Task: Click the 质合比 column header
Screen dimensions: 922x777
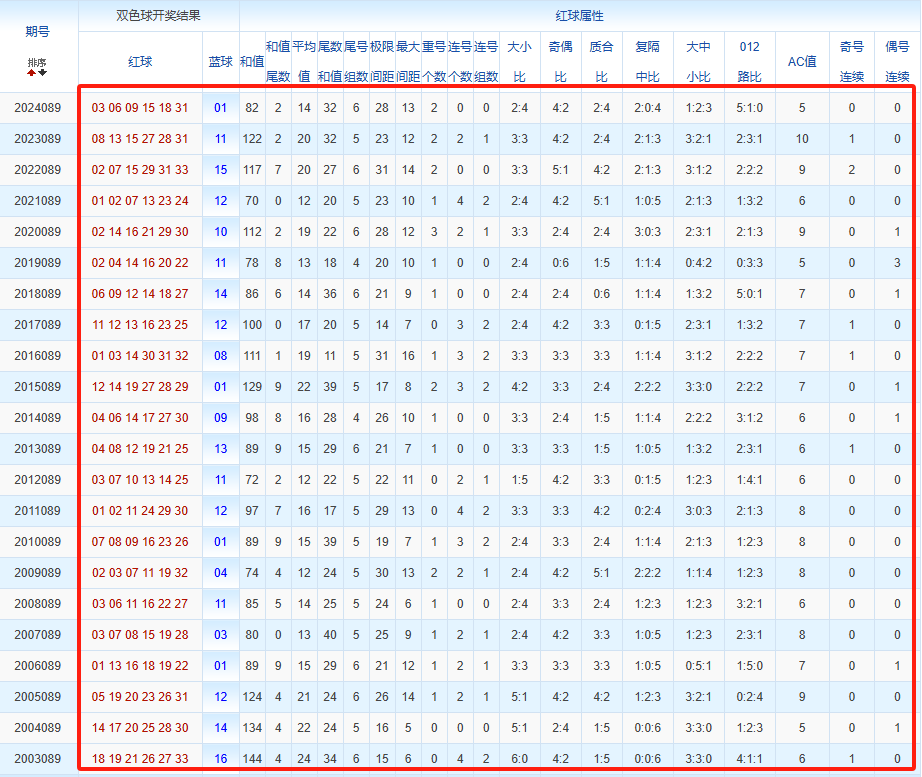Action: click(601, 61)
